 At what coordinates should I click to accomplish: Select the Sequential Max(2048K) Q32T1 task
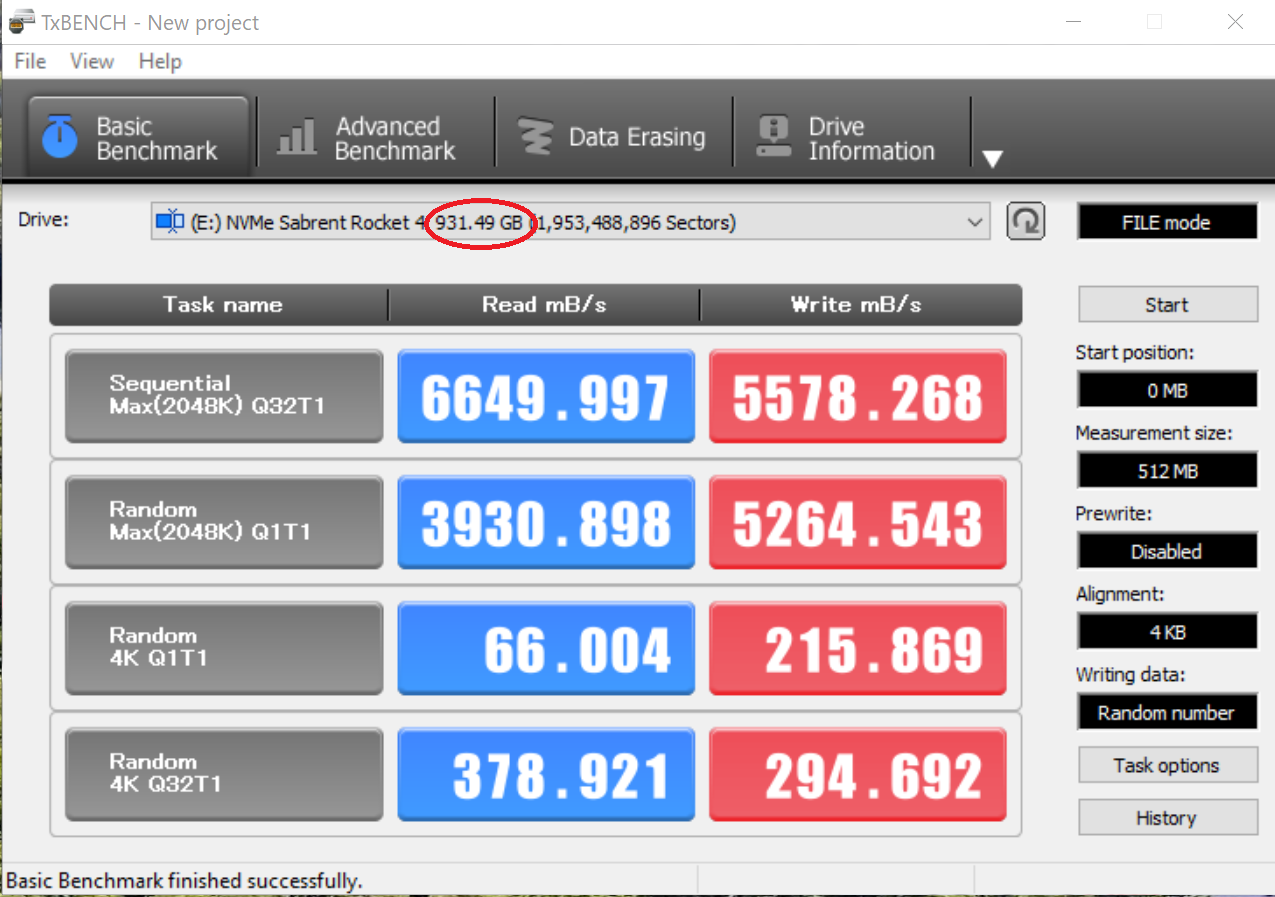[223, 396]
